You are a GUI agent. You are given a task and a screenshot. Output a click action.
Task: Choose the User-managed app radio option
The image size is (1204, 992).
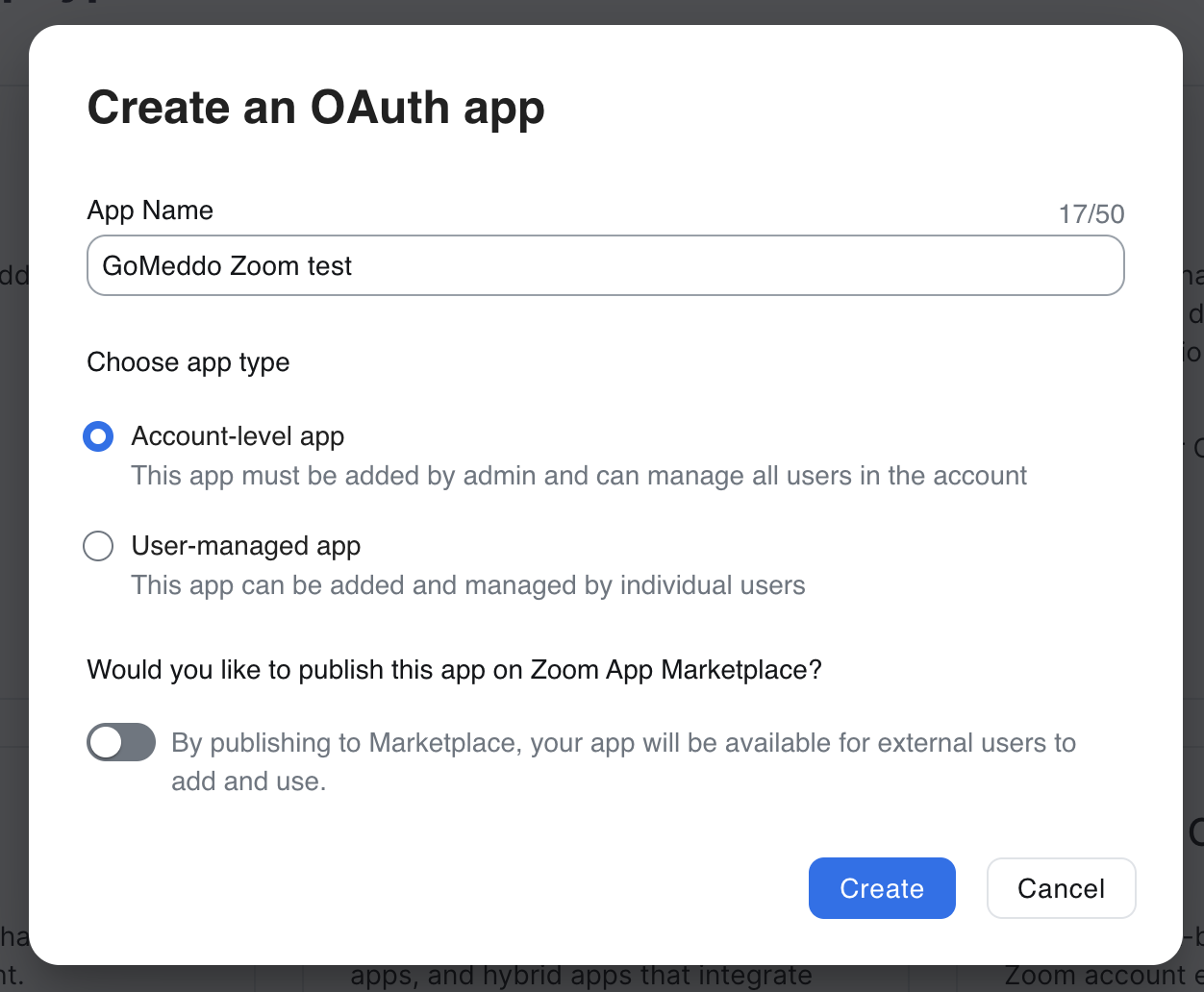pos(98,546)
